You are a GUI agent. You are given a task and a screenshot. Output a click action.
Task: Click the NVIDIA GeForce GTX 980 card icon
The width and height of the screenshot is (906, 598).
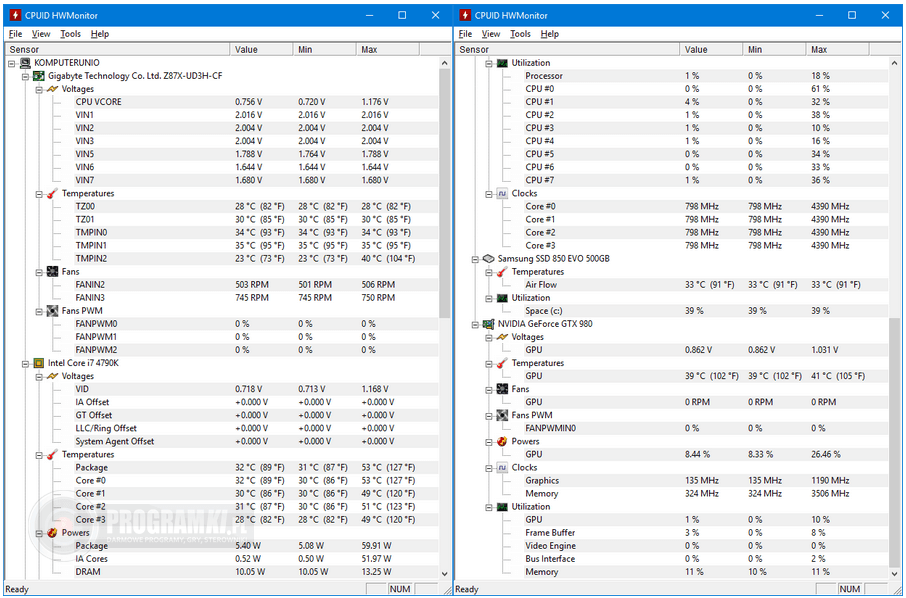pyautogui.click(x=489, y=324)
